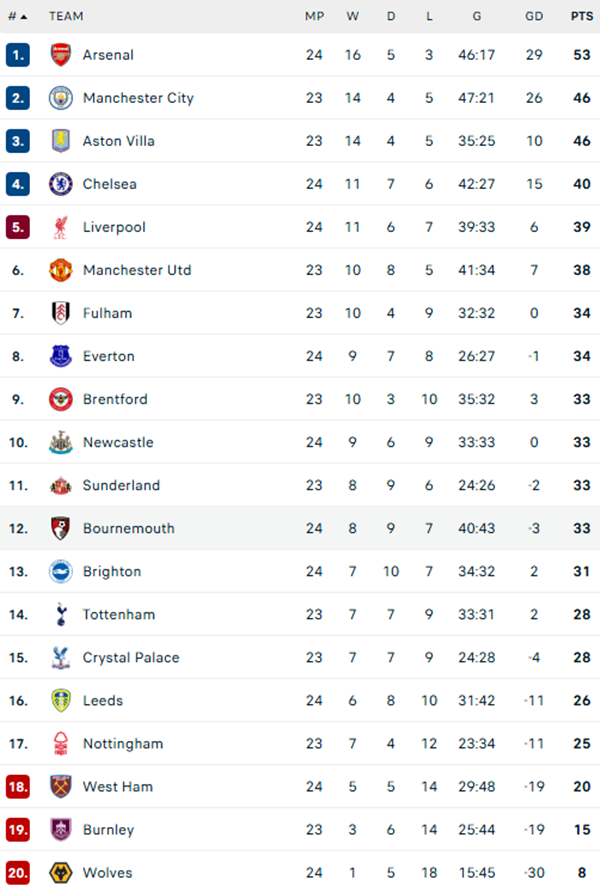Open the Manchester Utd team page
Viewport: 600px width, 892px height.
(x=137, y=270)
